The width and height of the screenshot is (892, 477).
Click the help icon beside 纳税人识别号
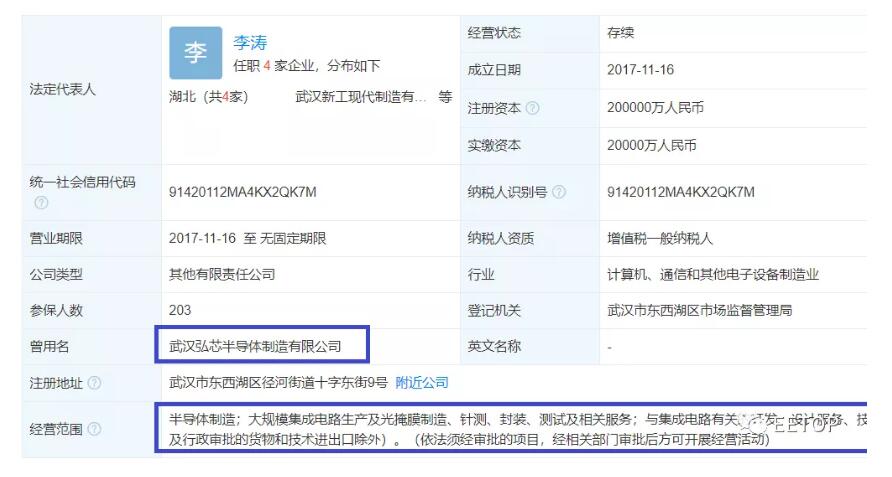pyautogui.click(x=559, y=192)
